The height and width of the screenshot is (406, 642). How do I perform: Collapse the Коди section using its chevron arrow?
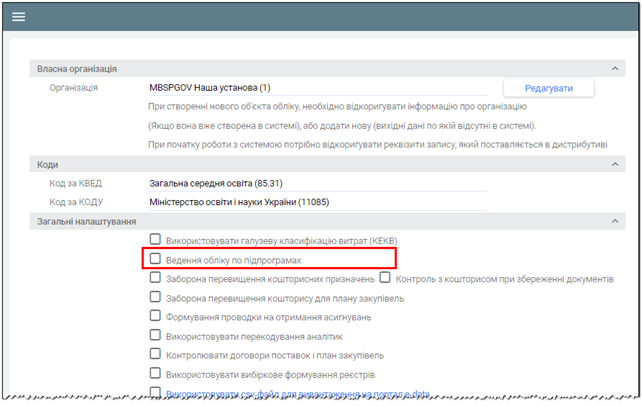click(616, 164)
